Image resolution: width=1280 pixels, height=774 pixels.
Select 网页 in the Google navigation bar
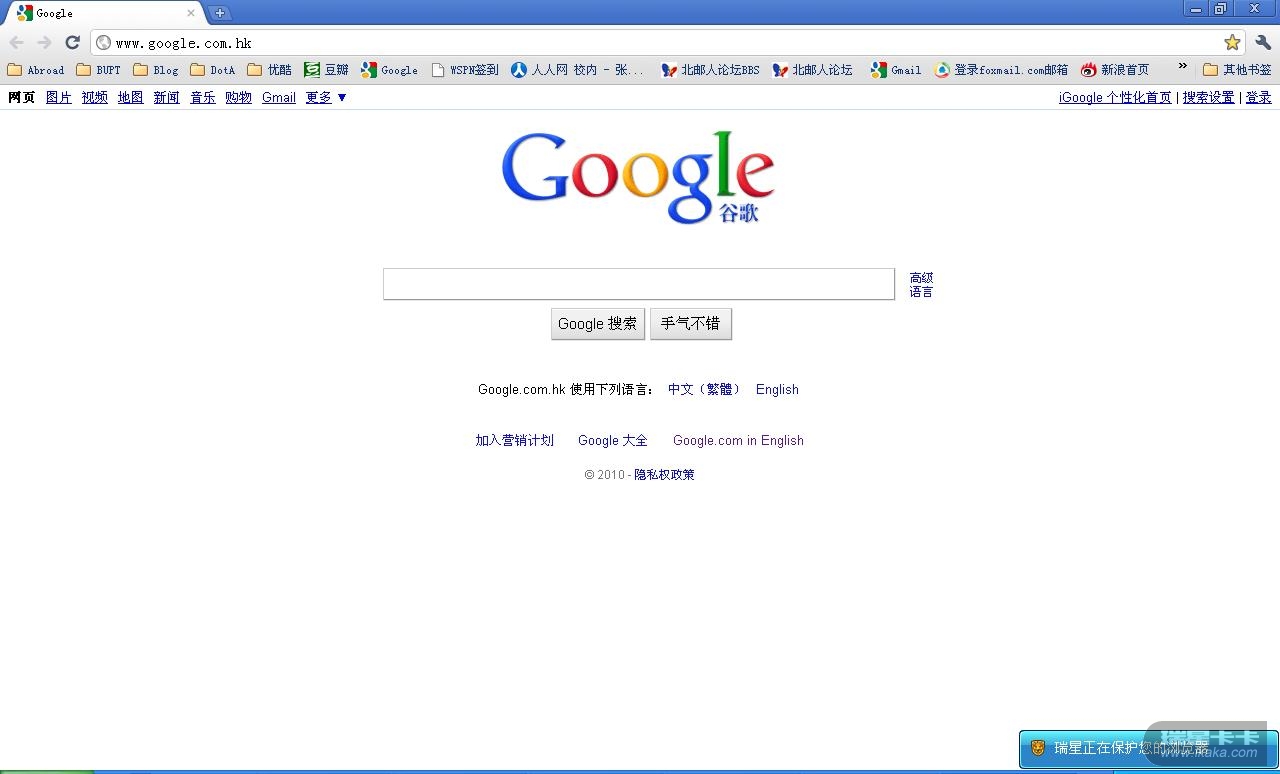21,97
